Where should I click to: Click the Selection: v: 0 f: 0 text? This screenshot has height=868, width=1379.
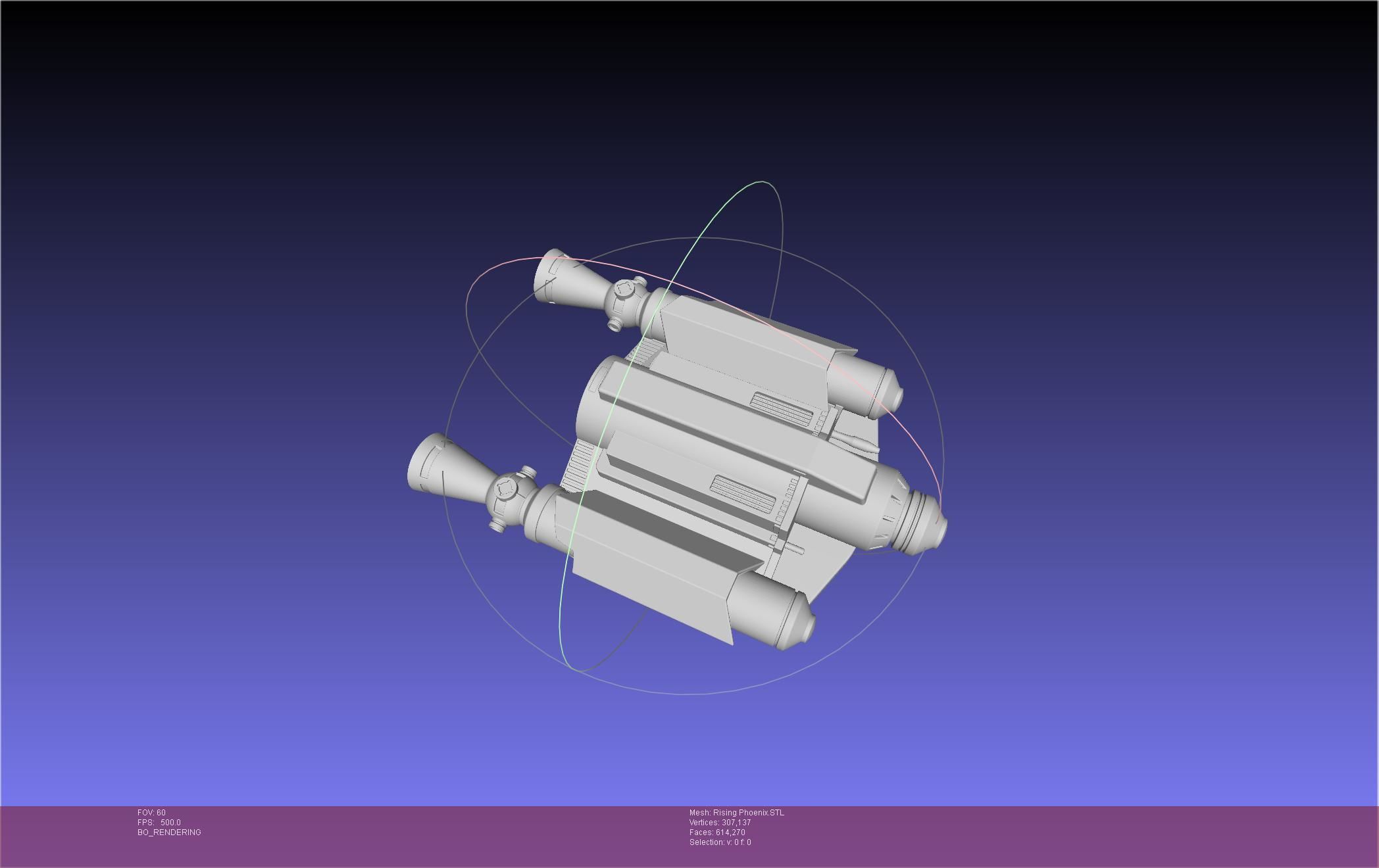tap(720, 842)
